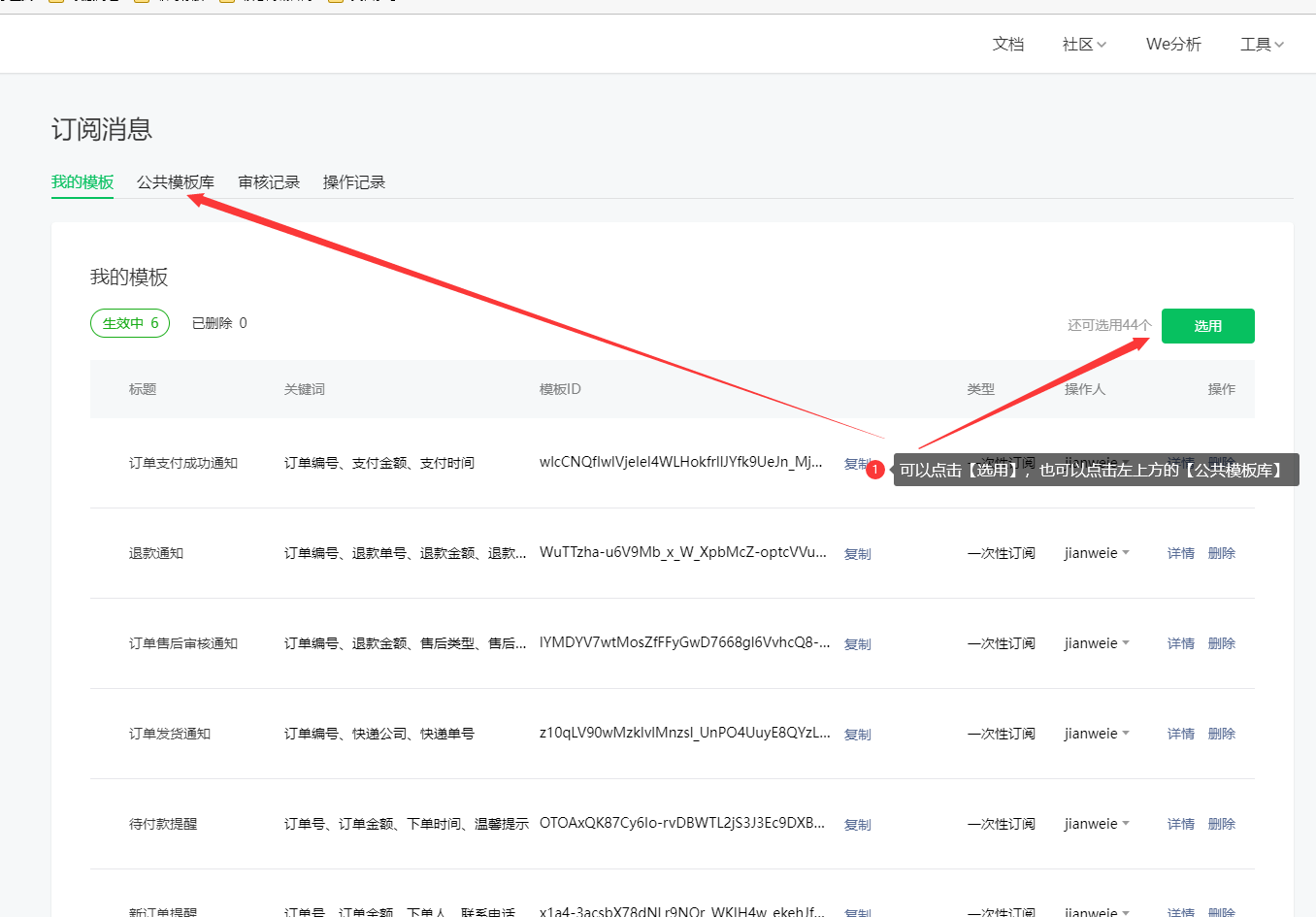This screenshot has height=917, width=1316.
Task: Show 生效中 6 templates filter
Action: pyautogui.click(x=130, y=323)
